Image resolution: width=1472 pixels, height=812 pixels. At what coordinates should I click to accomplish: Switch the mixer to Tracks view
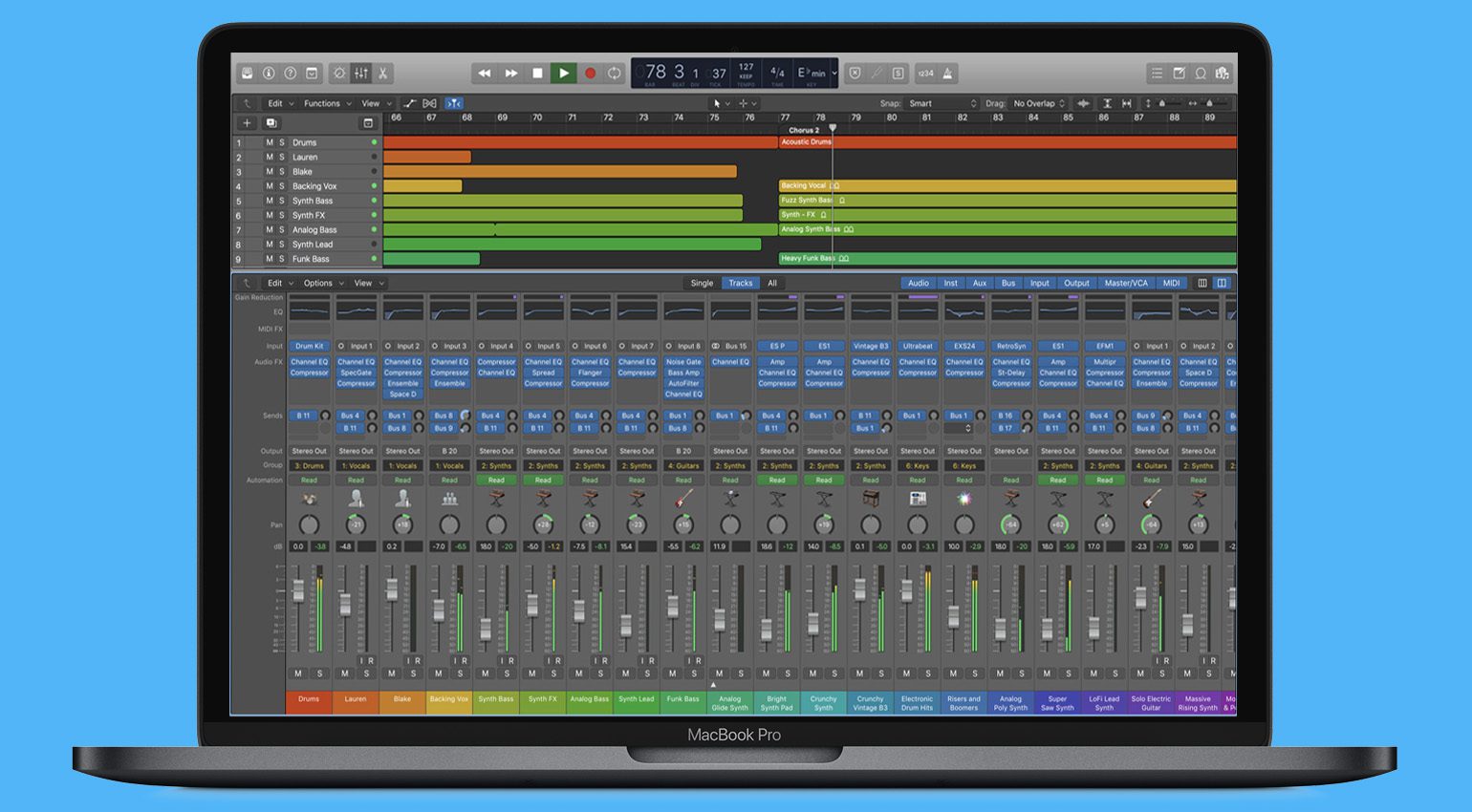740,283
